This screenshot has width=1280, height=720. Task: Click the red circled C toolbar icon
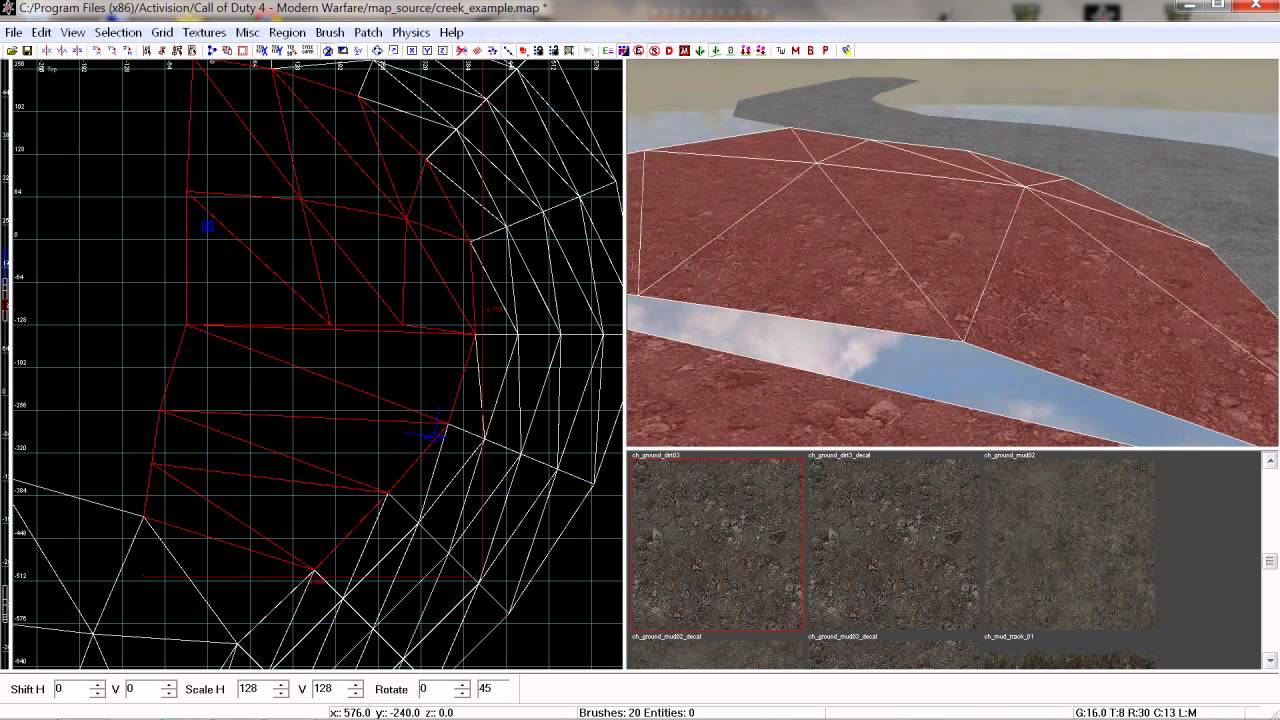pyautogui.click(x=638, y=50)
